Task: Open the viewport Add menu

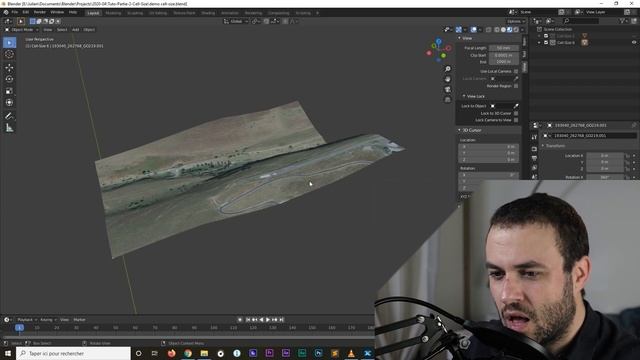Action: point(76,30)
